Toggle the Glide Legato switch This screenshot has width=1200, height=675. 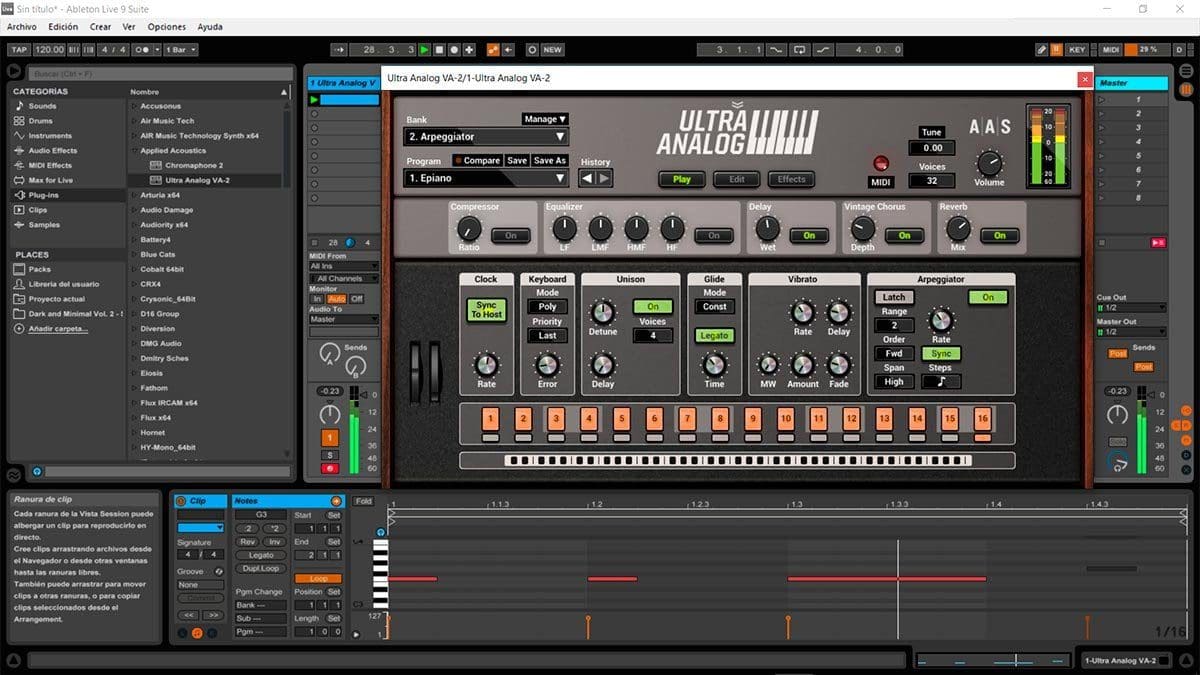714,336
